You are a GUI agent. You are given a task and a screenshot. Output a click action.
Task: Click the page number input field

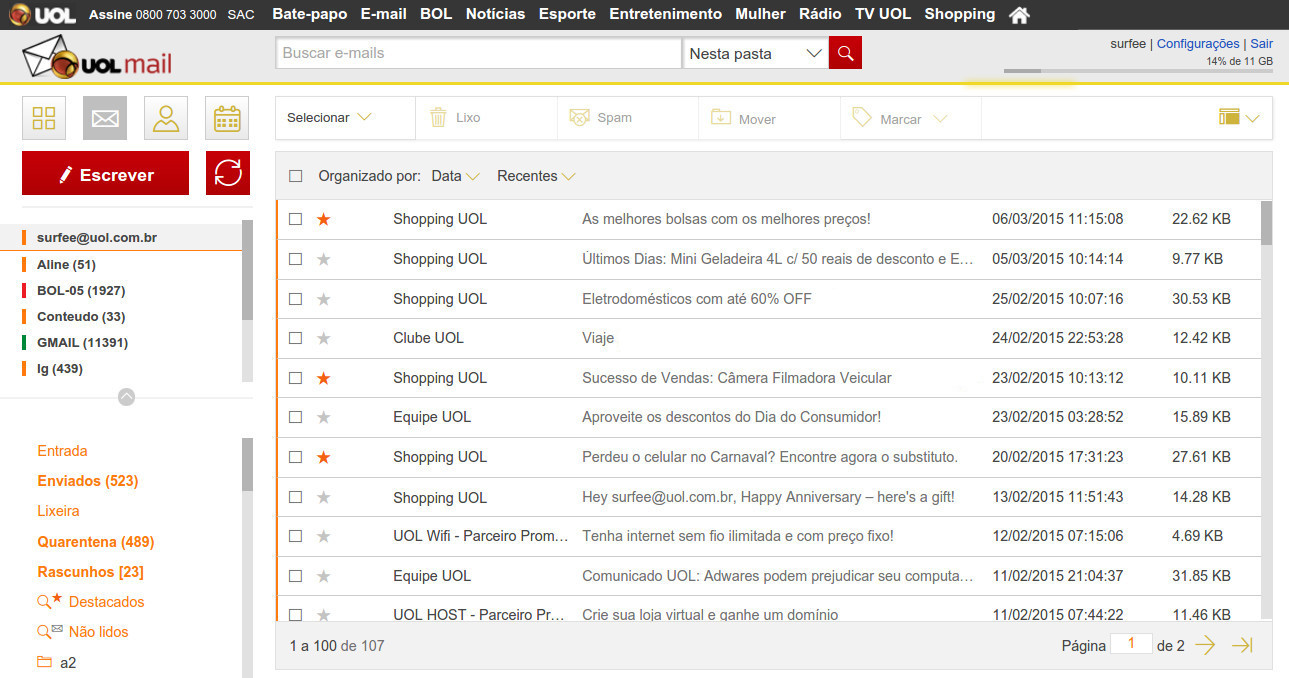pos(1131,645)
